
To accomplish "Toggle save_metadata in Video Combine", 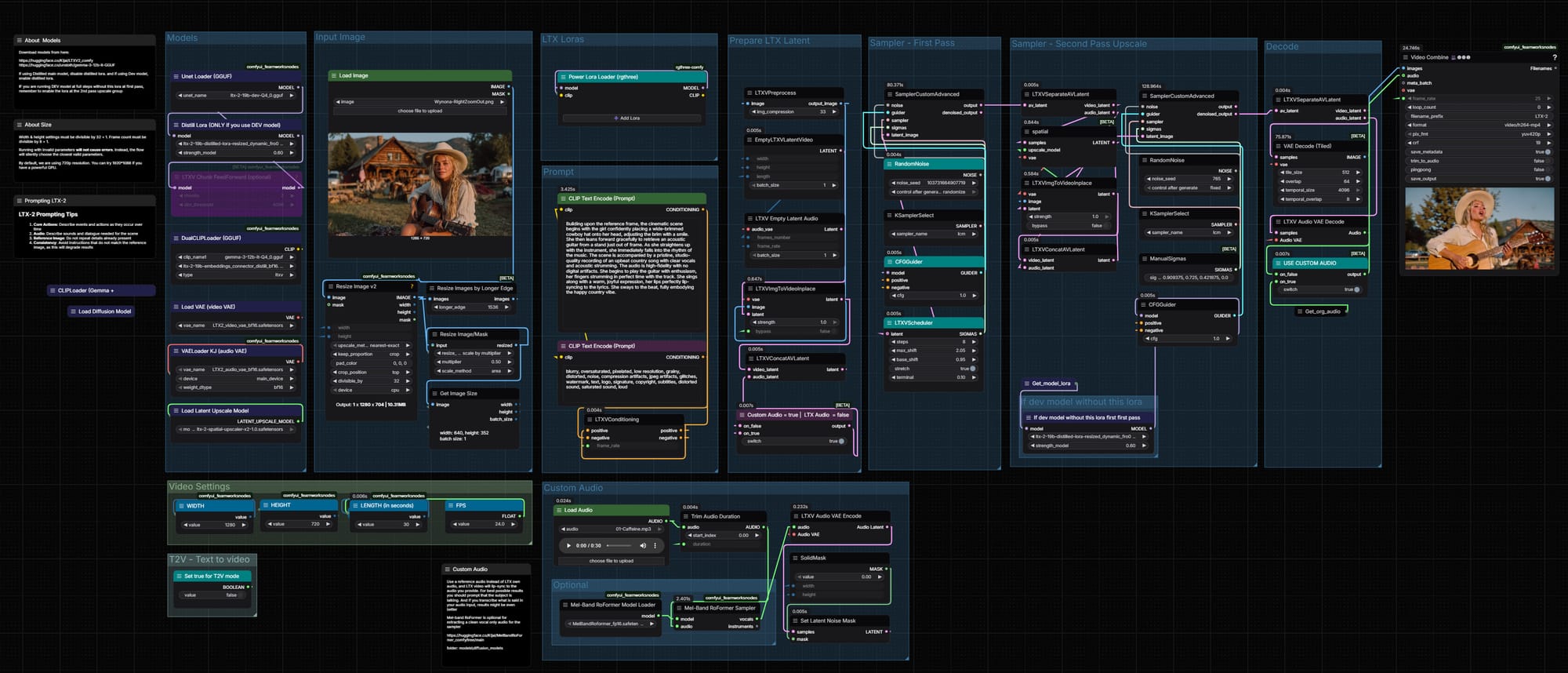I will pyautogui.click(x=1547, y=152).
